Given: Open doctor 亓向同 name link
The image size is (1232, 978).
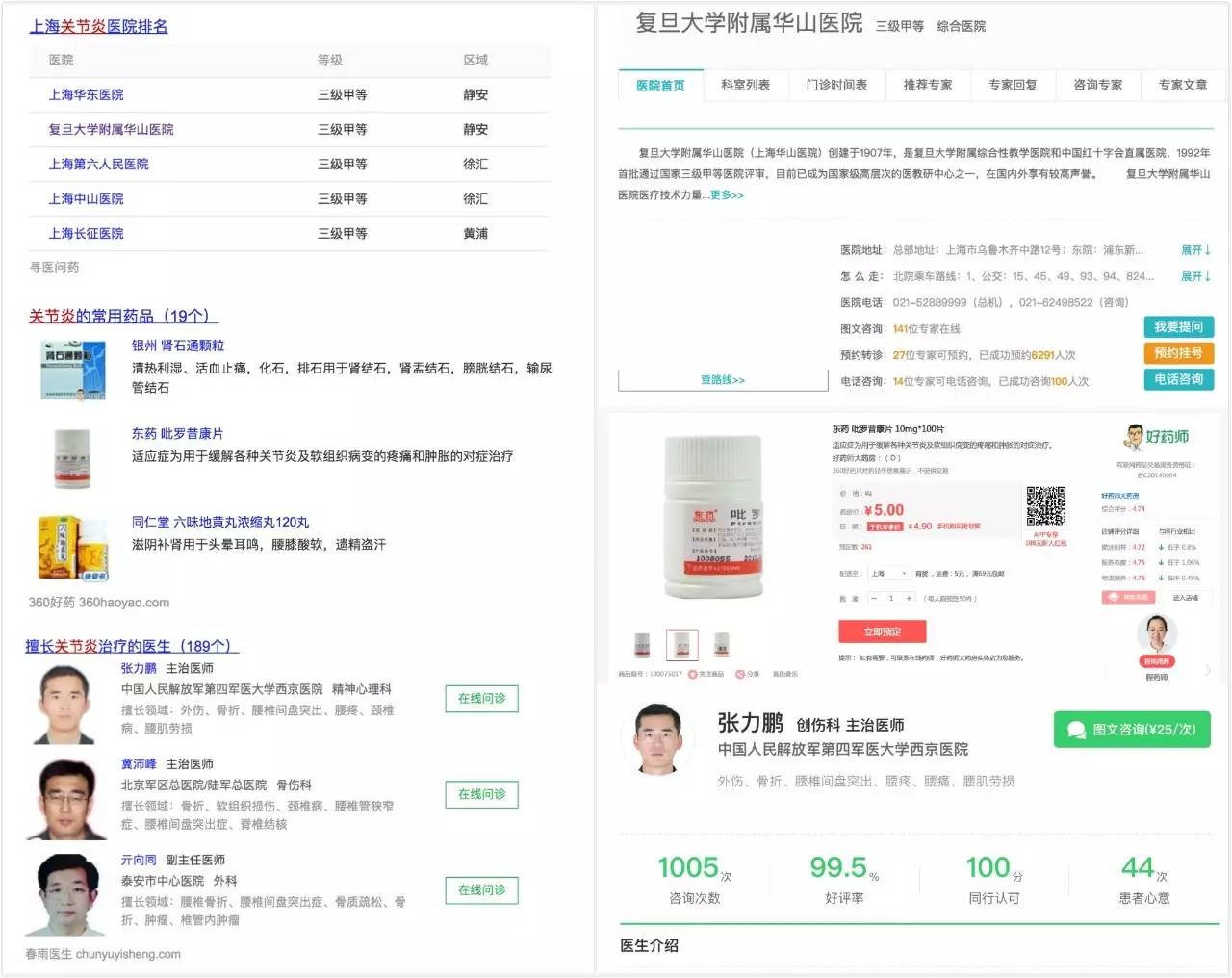Looking at the screenshot, I should tap(139, 861).
